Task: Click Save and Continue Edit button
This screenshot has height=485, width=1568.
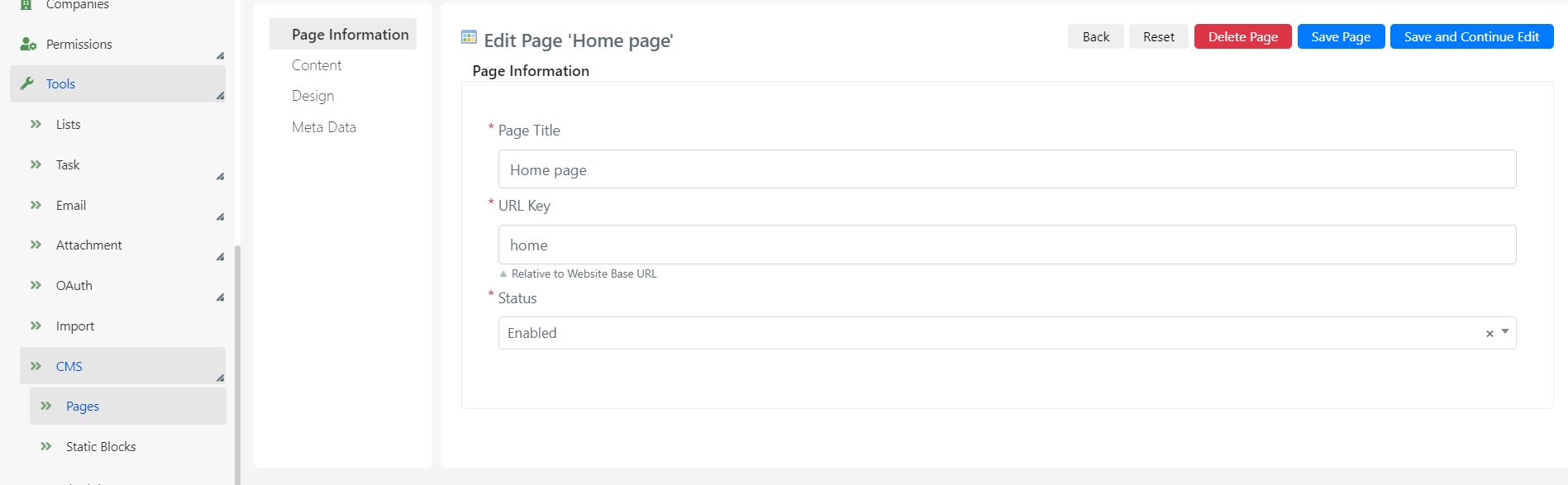Action: pyautogui.click(x=1471, y=36)
